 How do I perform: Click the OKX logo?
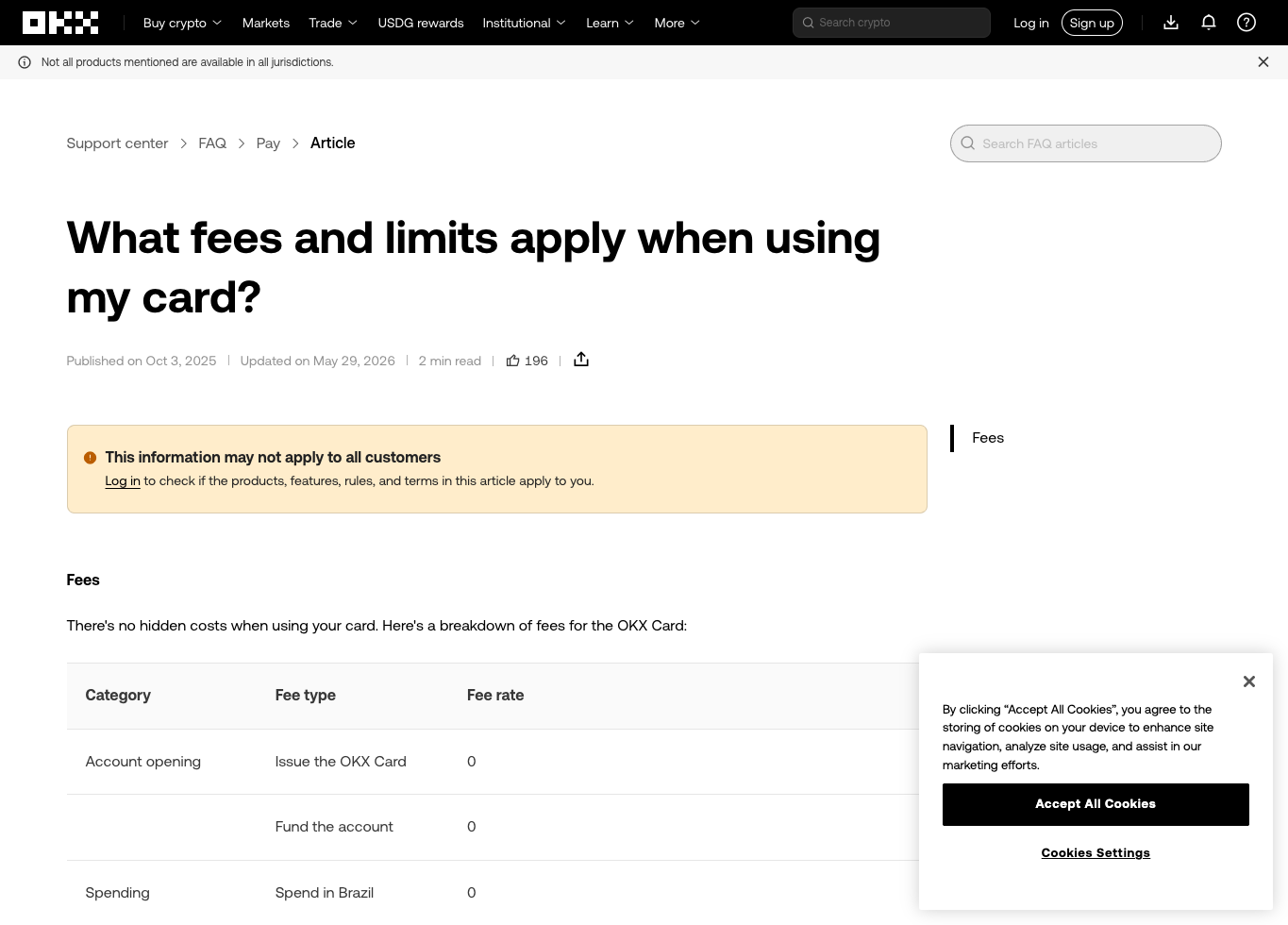[60, 23]
